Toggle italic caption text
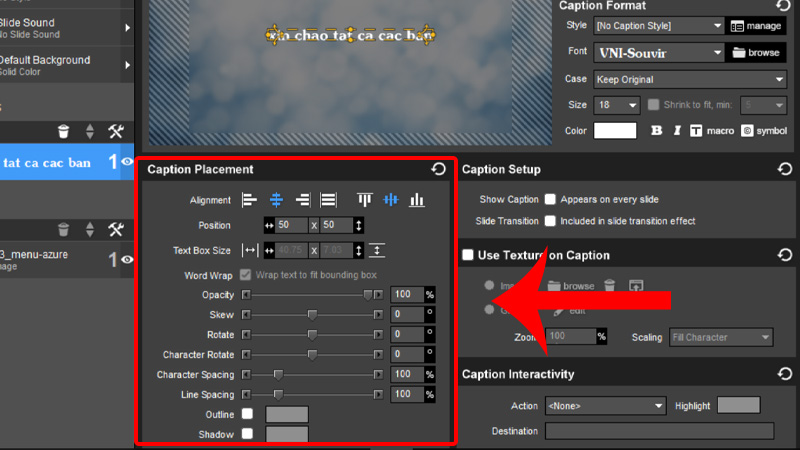The image size is (800, 450). (677, 131)
